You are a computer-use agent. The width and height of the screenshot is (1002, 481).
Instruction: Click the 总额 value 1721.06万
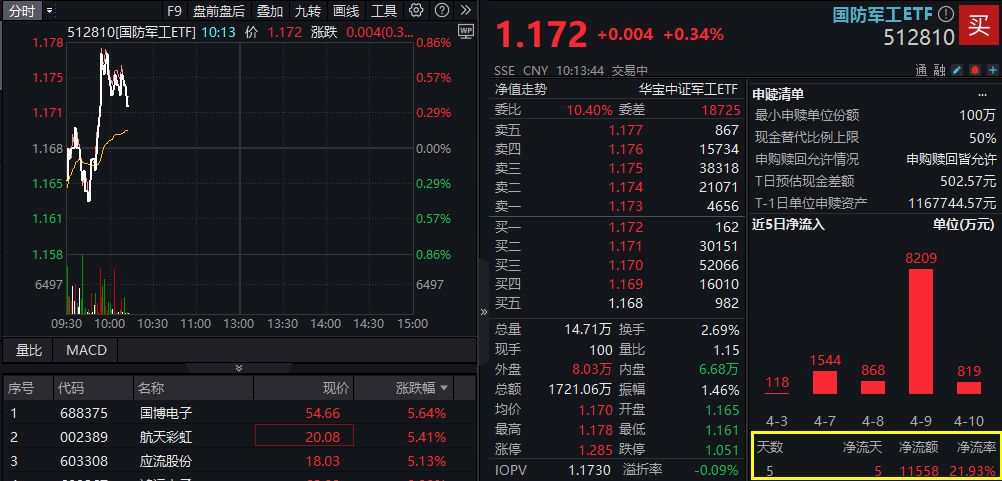[580, 389]
